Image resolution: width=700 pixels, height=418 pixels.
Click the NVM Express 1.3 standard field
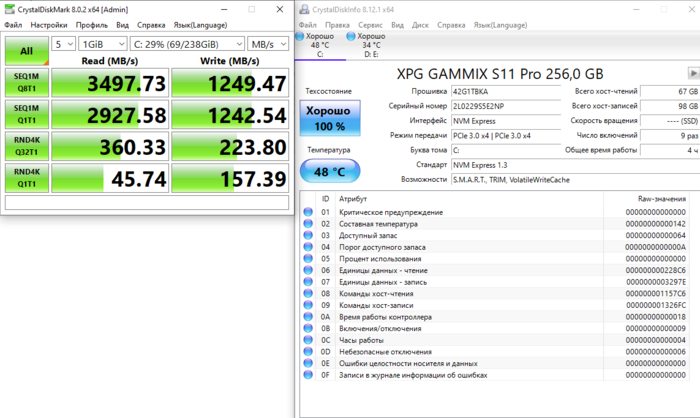[575, 165]
